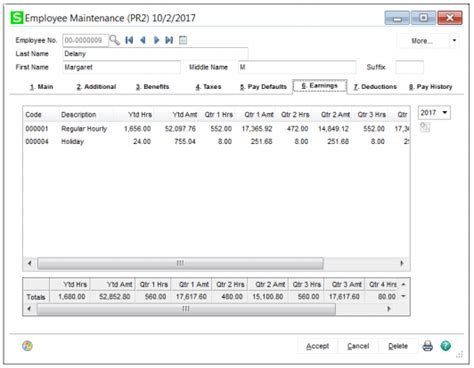Click the Sage logo icon in title bar
The height and width of the screenshot is (368, 474).
17,18
